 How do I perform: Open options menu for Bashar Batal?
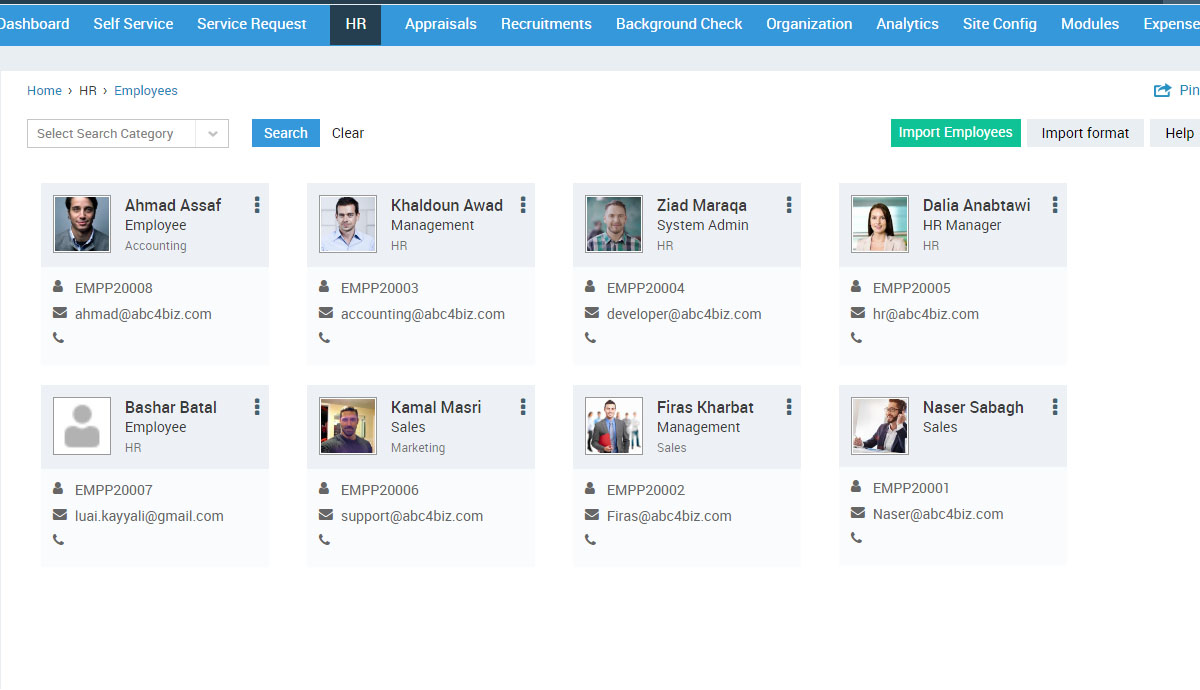pos(257,407)
